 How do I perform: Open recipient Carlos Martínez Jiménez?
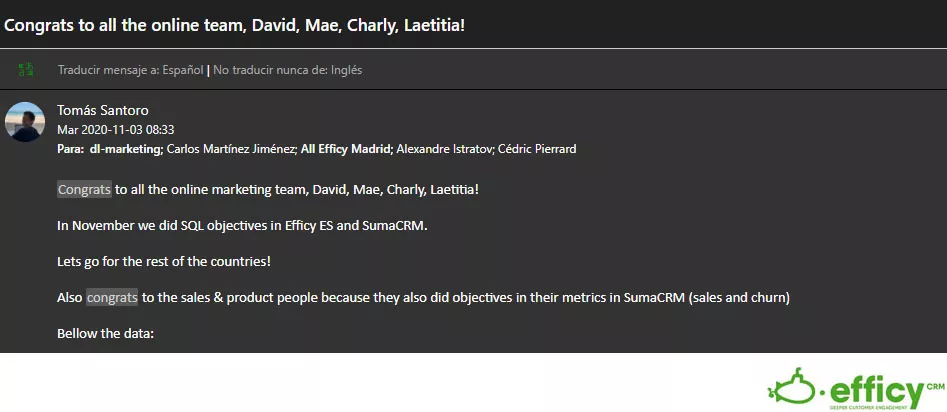(x=231, y=149)
